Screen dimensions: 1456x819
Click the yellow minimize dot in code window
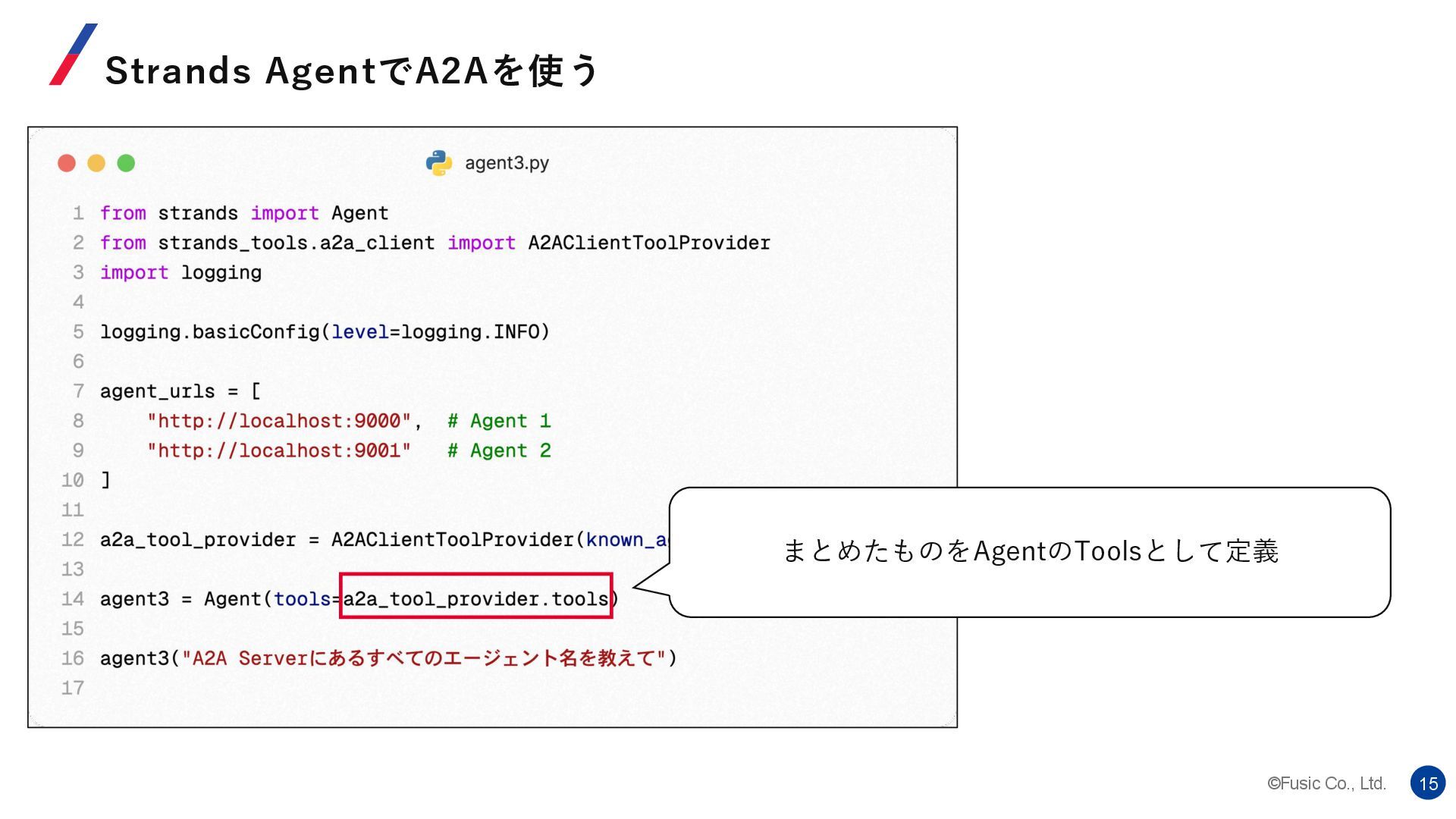click(96, 163)
